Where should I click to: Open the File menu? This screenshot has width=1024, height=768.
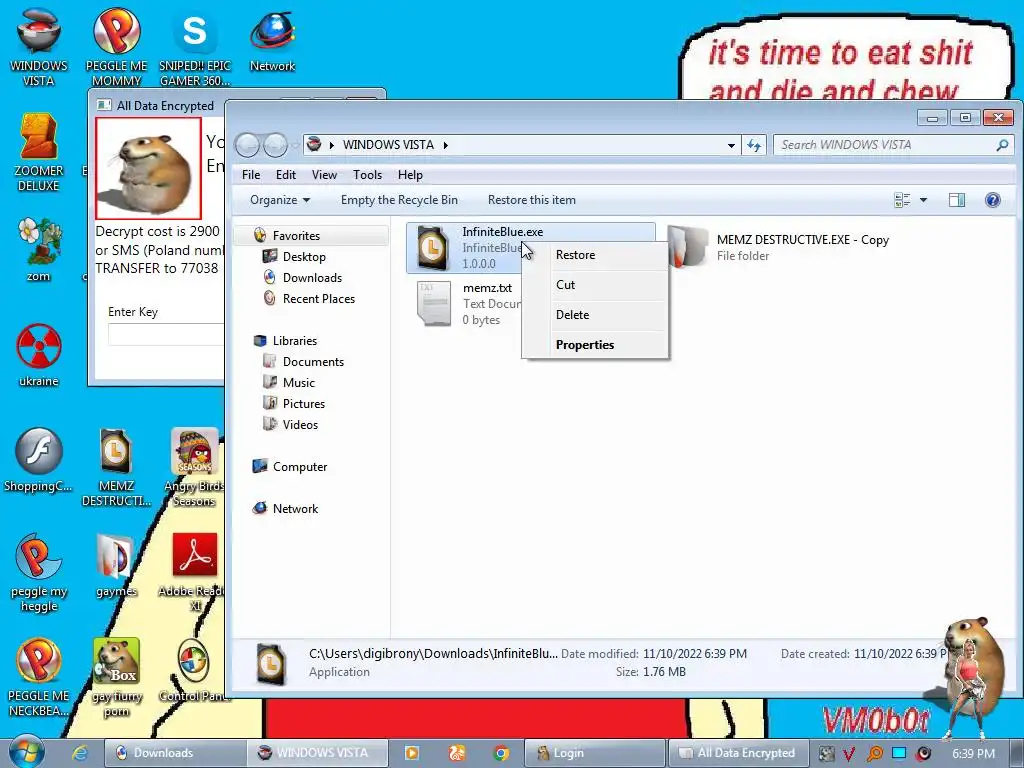251,175
